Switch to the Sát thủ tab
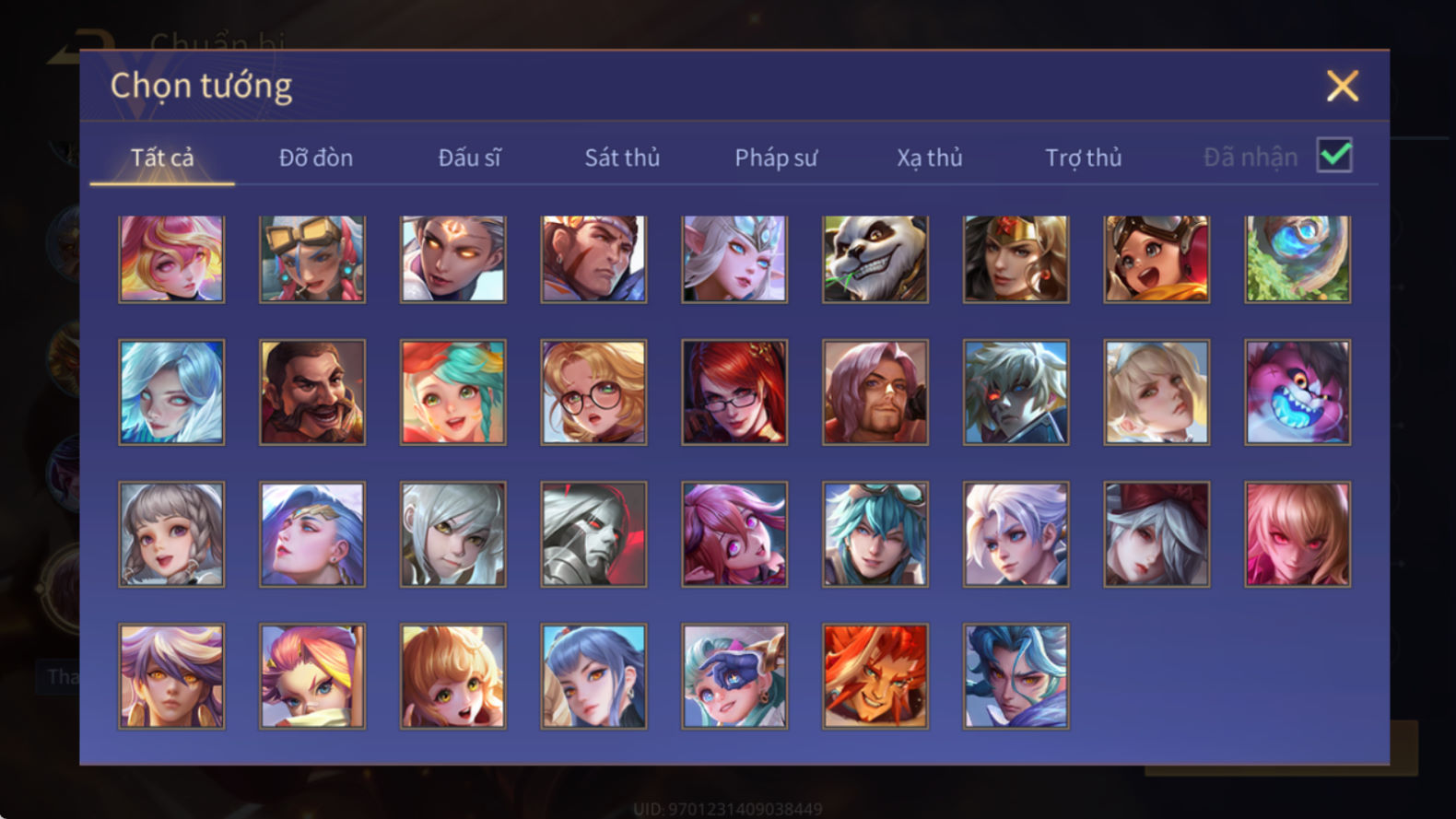The height and width of the screenshot is (819, 1456). click(622, 158)
